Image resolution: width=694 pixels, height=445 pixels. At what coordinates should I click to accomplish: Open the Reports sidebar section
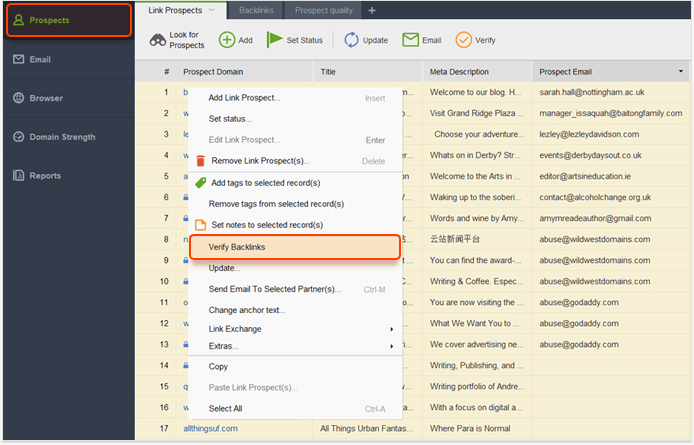point(69,176)
